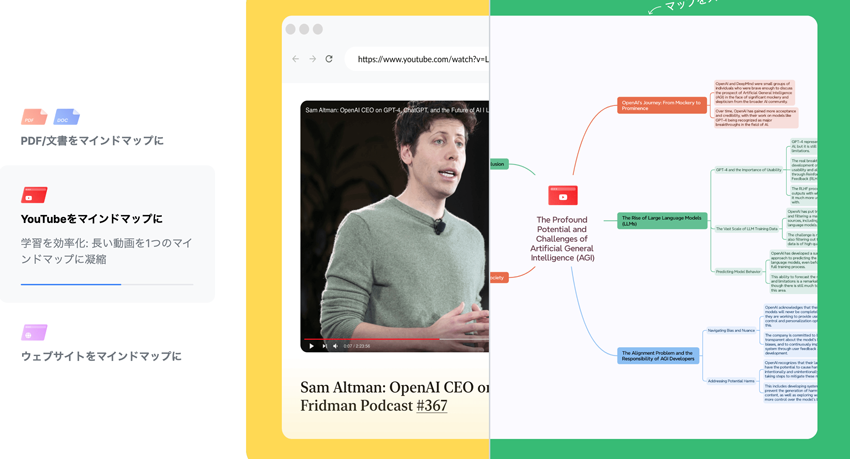Mute the video with the volume icon
Screen dimensions: 850x459
tap(335, 346)
